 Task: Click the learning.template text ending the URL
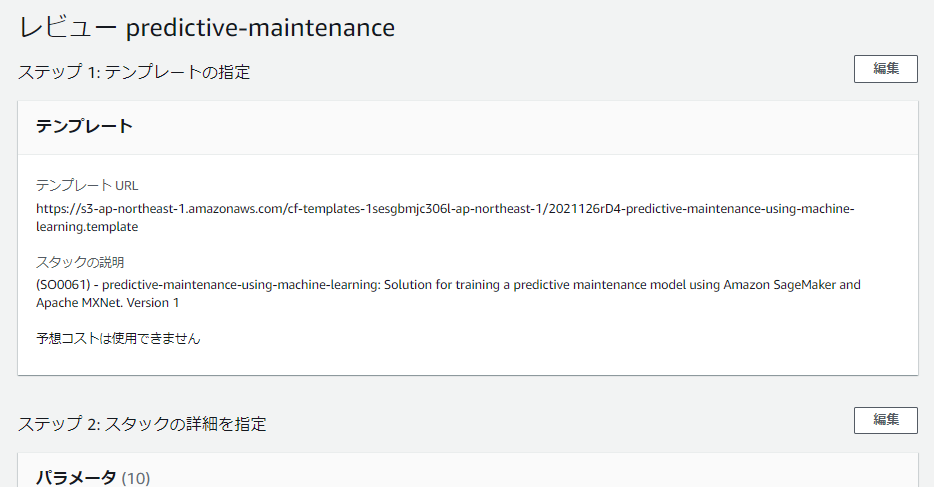86,227
